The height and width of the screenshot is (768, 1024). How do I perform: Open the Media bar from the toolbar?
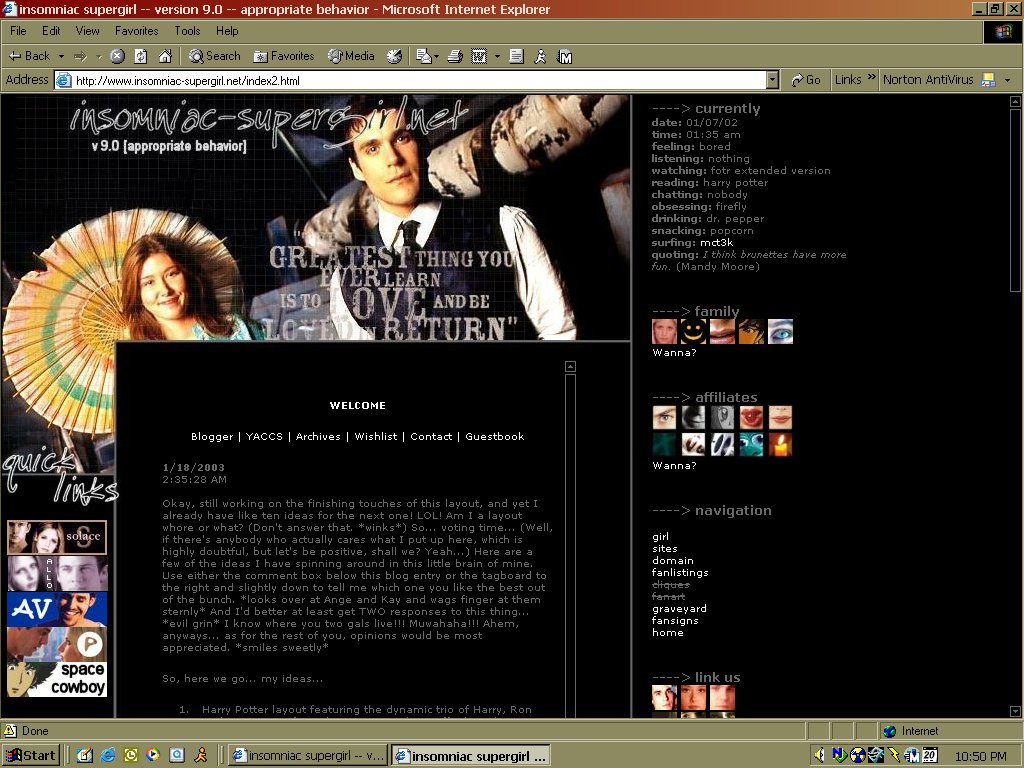(x=351, y=57)
